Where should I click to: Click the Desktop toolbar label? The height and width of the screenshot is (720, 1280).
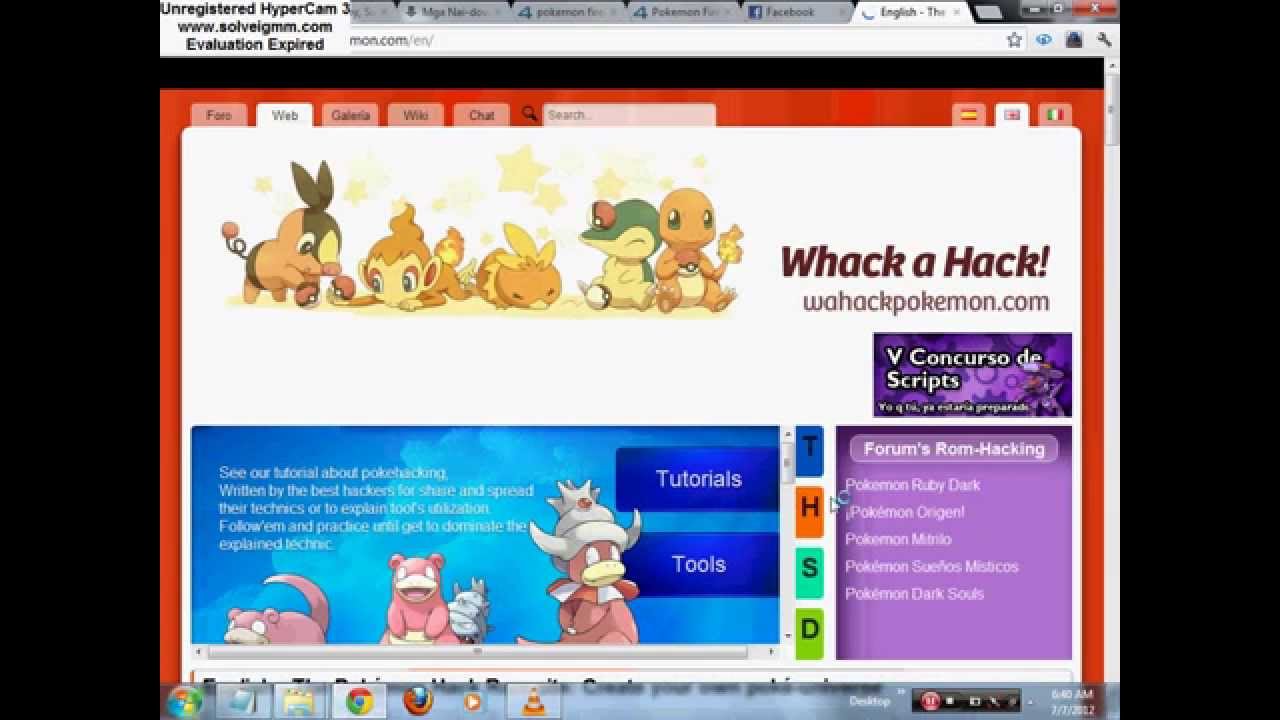[869, 701]
